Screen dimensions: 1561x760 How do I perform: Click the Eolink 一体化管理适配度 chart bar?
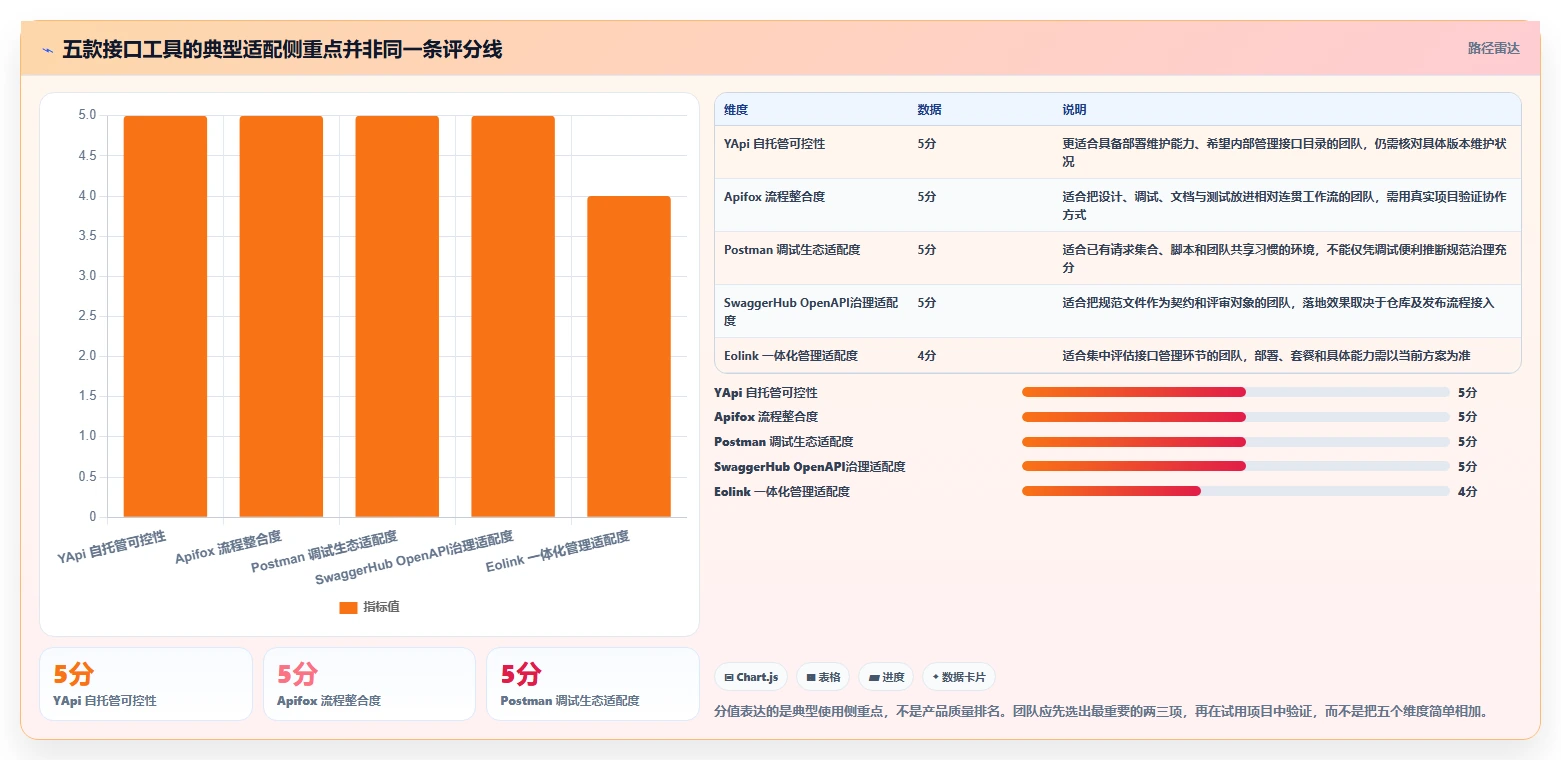click(x=629, y=356)
